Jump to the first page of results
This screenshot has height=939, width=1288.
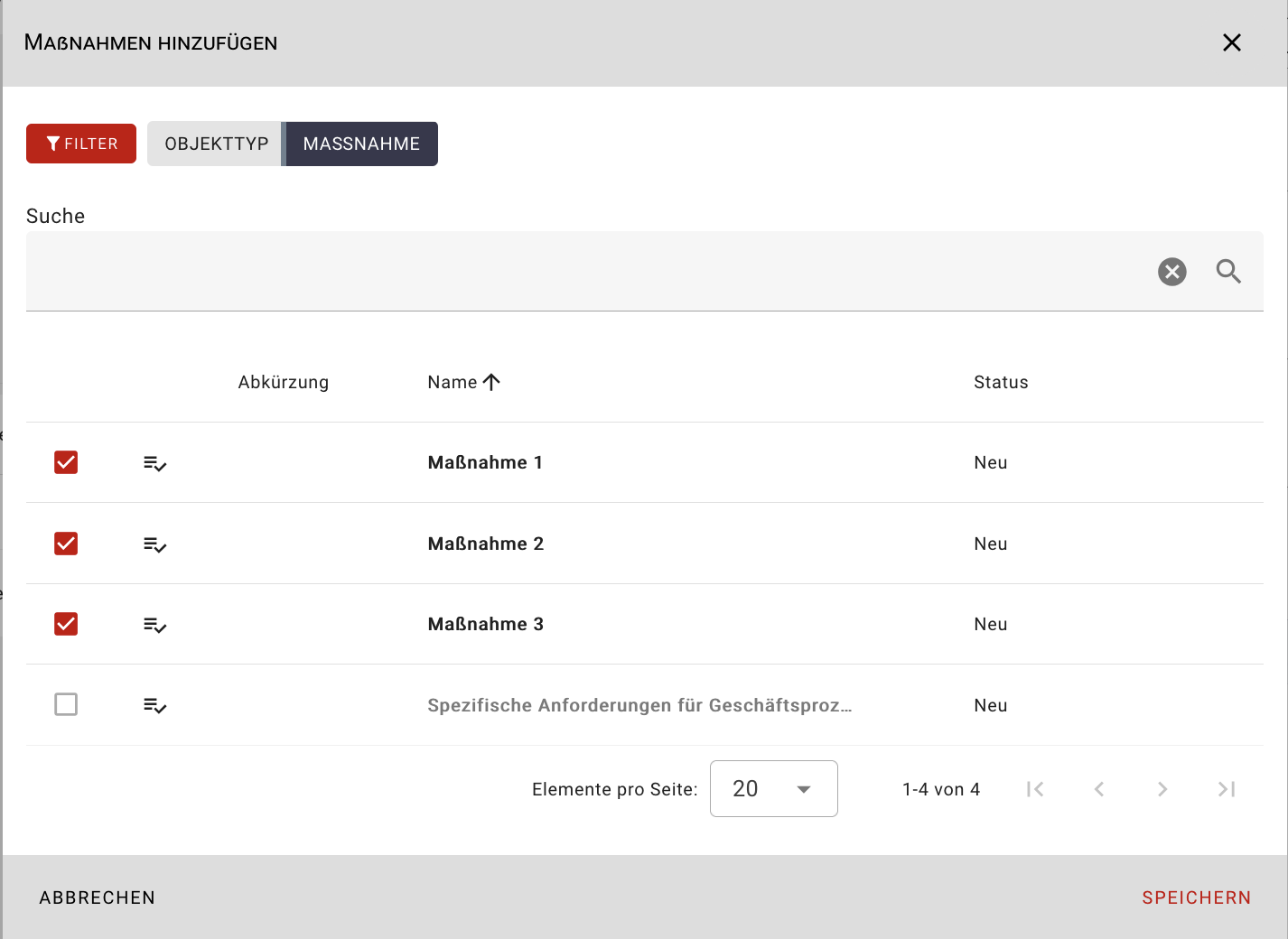(x=1035, y=789)
